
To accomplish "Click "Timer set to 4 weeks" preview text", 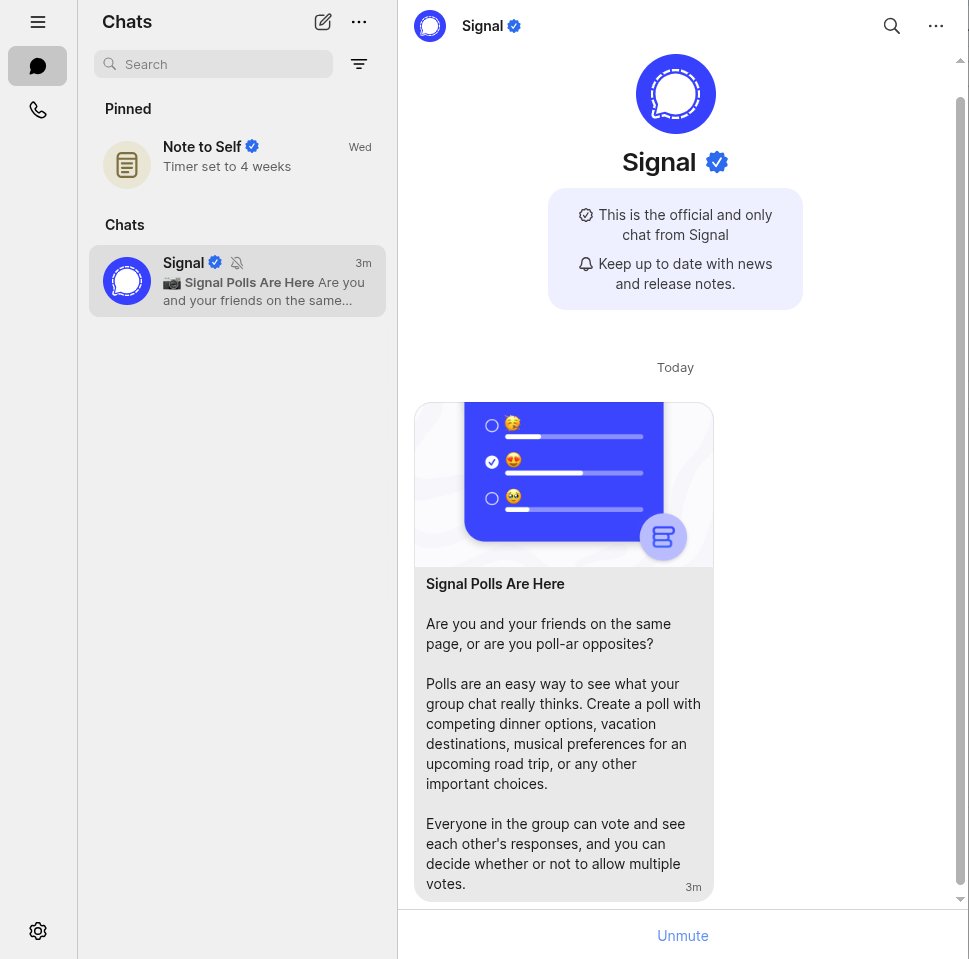I will pyautogui.click(x=227, y=167).
